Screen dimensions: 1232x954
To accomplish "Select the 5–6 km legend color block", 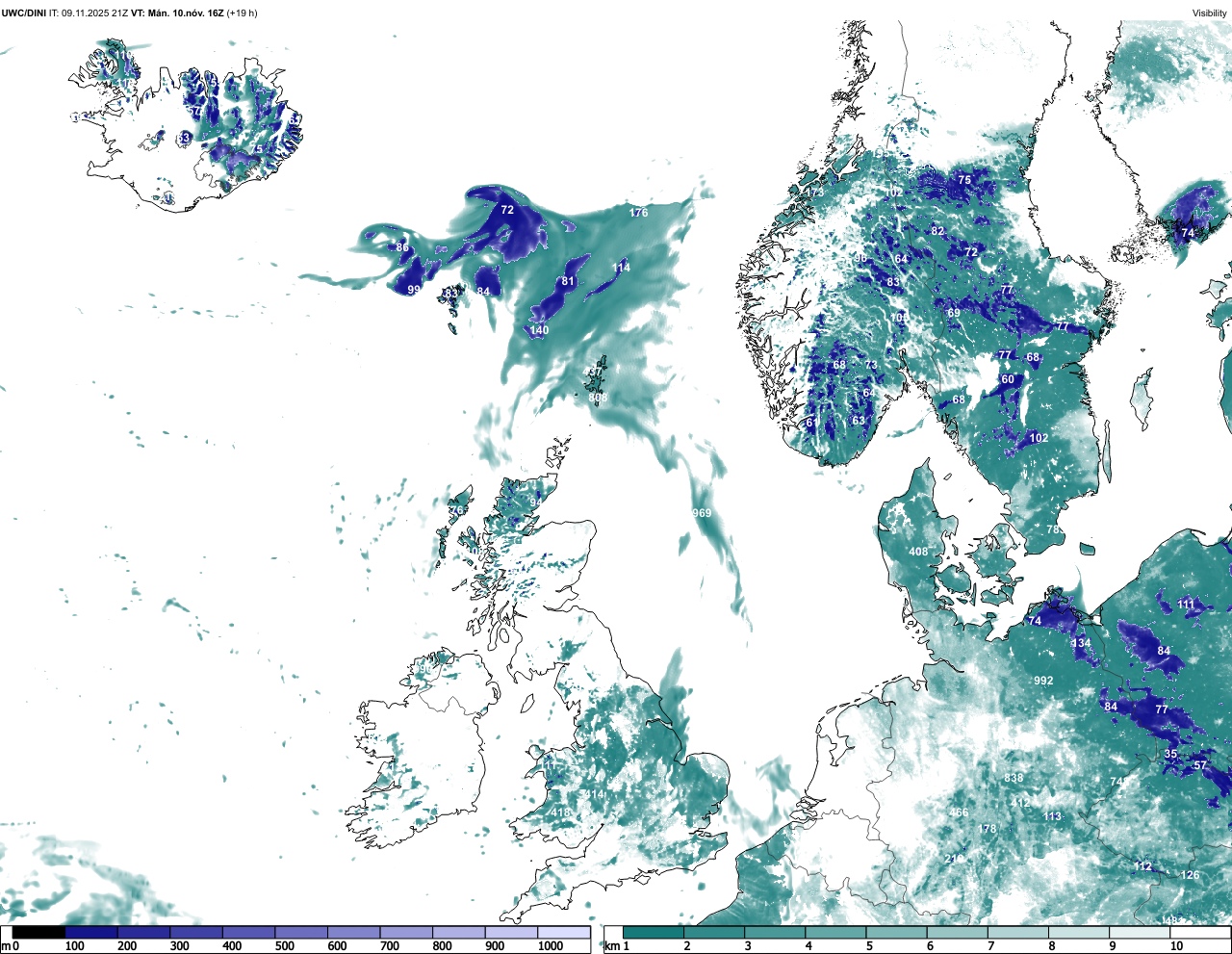I will pyautogui.click(x=897, y=932).
